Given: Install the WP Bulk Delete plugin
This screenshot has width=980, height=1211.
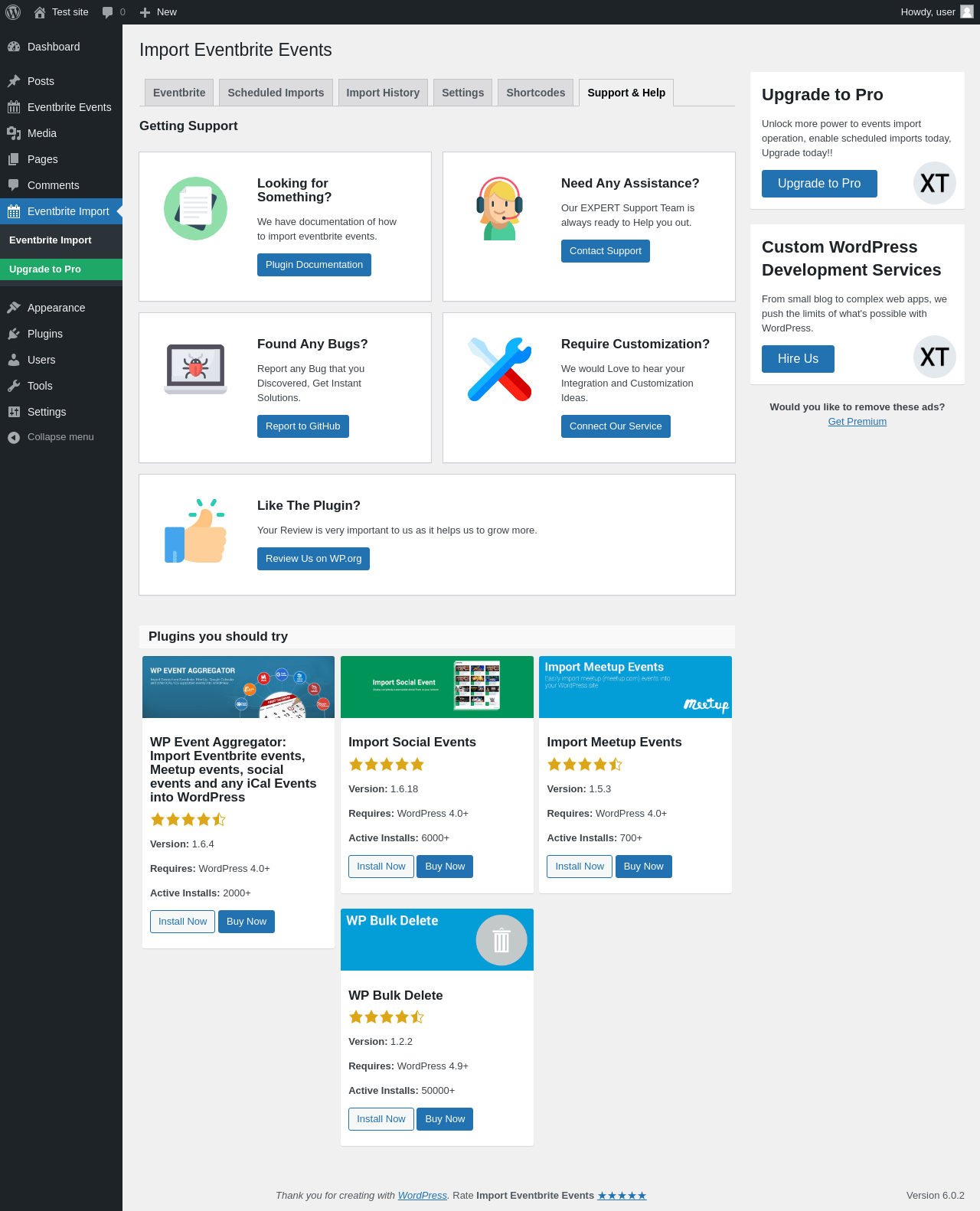Looking at the screenshot, I should pos(381,1119).
